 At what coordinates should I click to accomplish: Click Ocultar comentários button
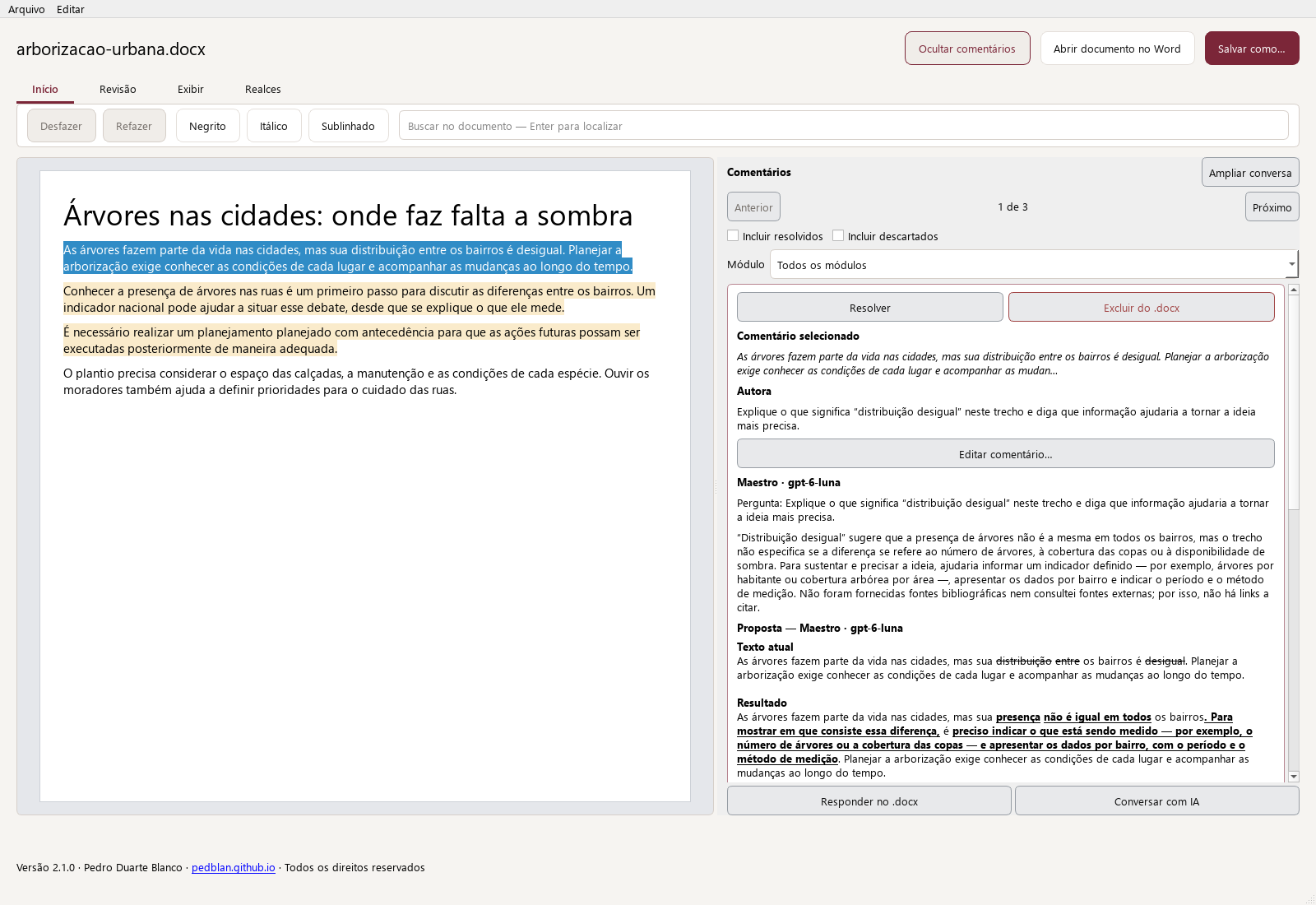pyautogui.click(x=967, y=49)
